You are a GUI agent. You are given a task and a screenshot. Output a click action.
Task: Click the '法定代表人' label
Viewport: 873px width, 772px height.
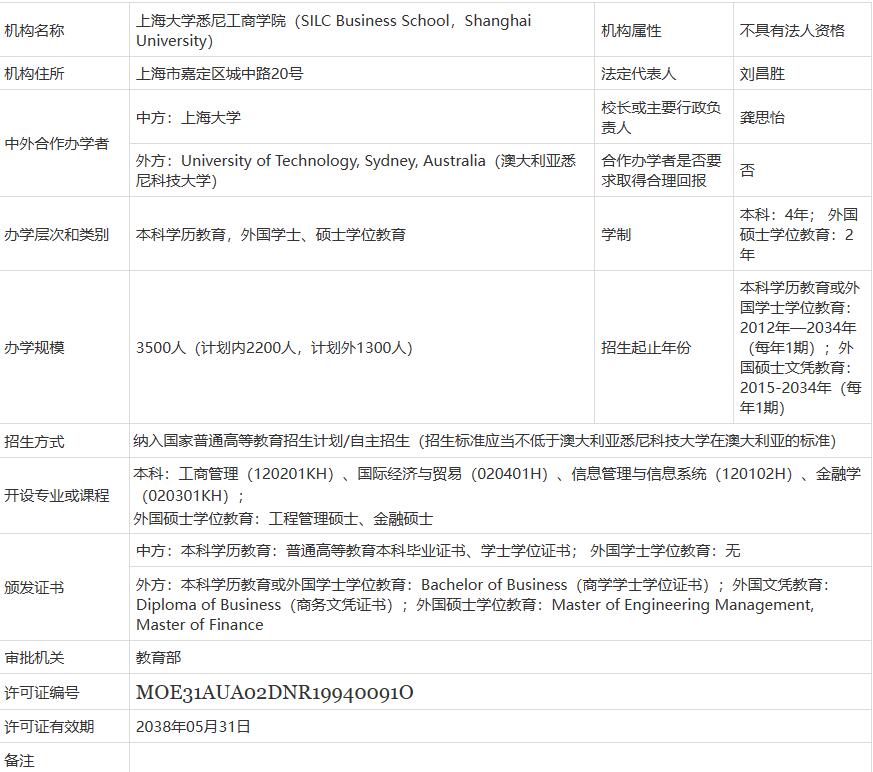tap(638, 73)
